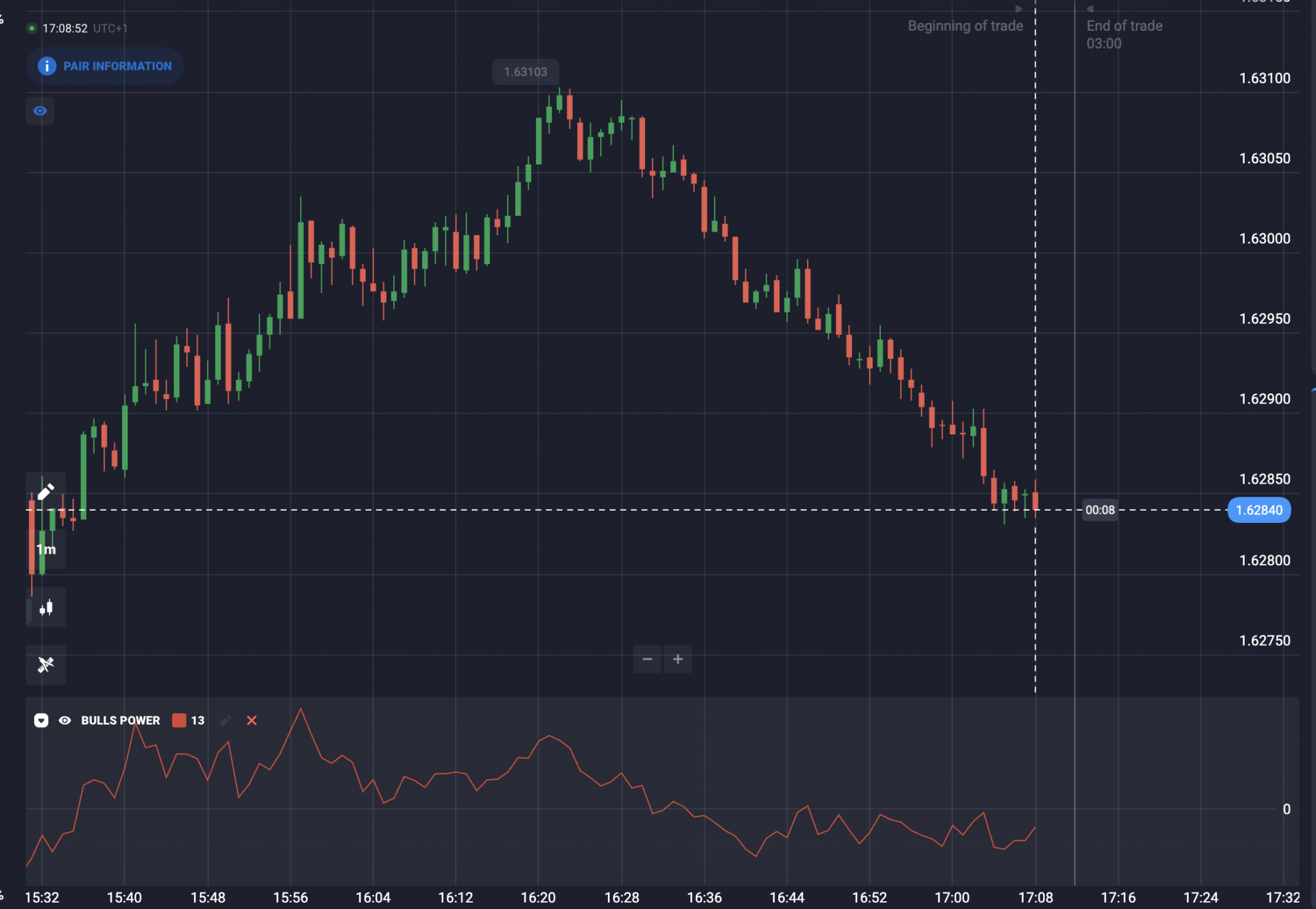
Task: Toggle chart visibility eye below Pair Information
Action: pyautogui.click(x=40, y=110)
